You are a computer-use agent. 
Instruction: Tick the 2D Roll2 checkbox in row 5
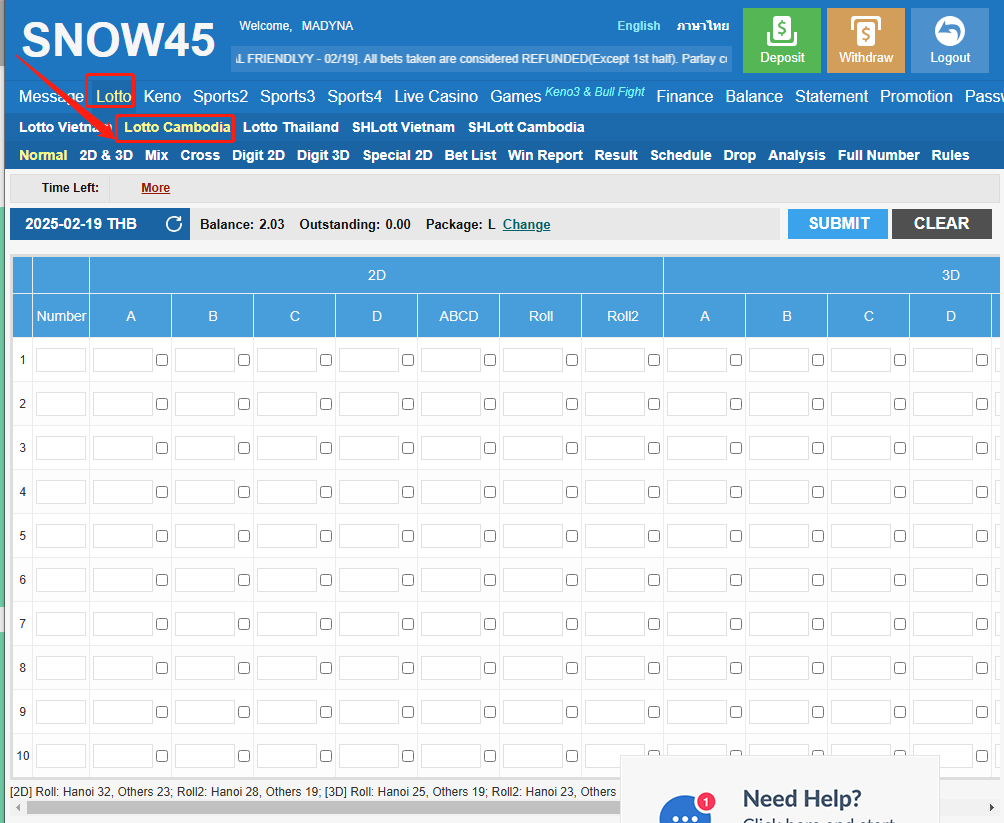click(x=654, y=536)
